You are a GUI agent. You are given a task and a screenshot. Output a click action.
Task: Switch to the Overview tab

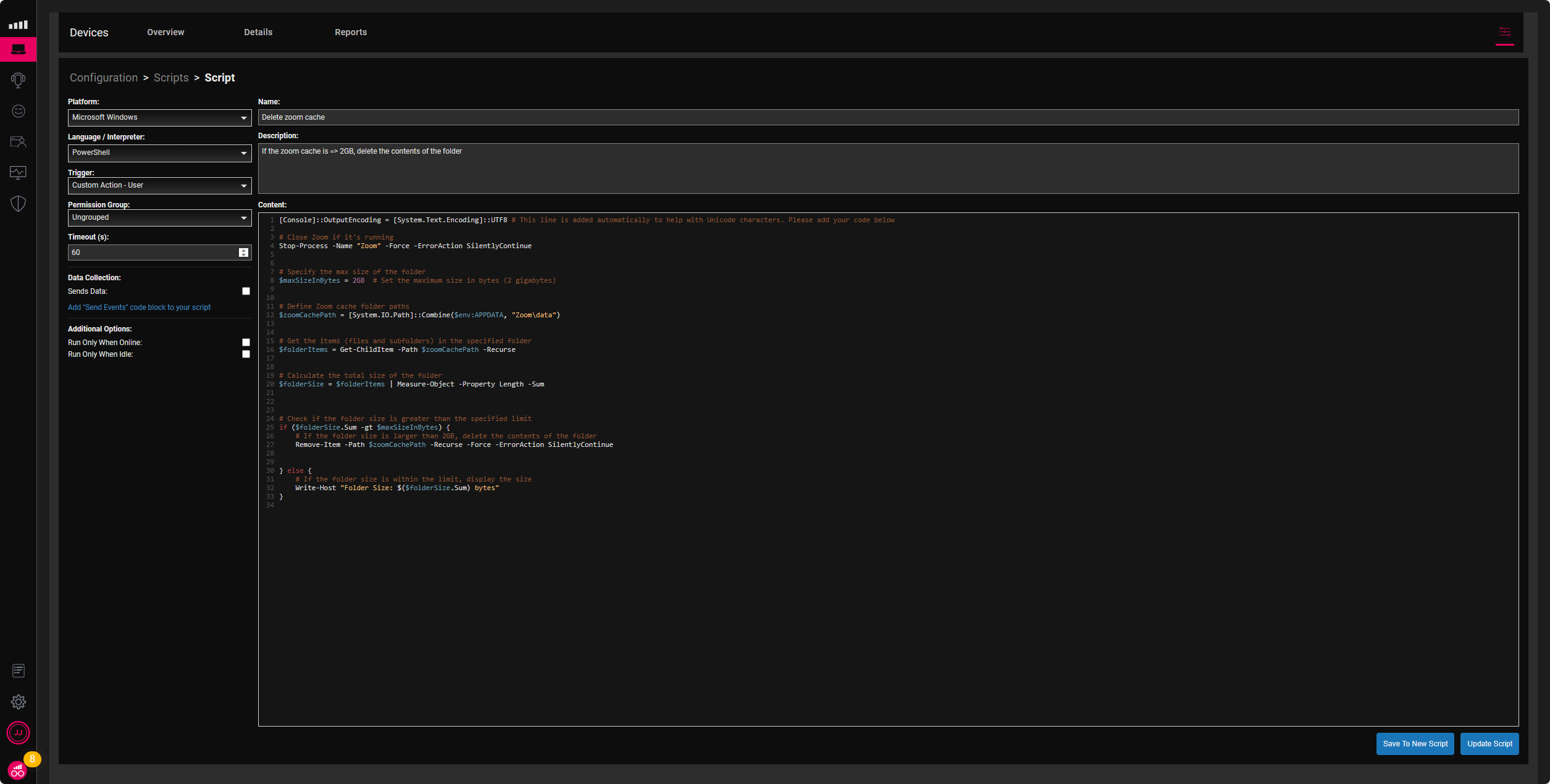(x=165, y=32)
